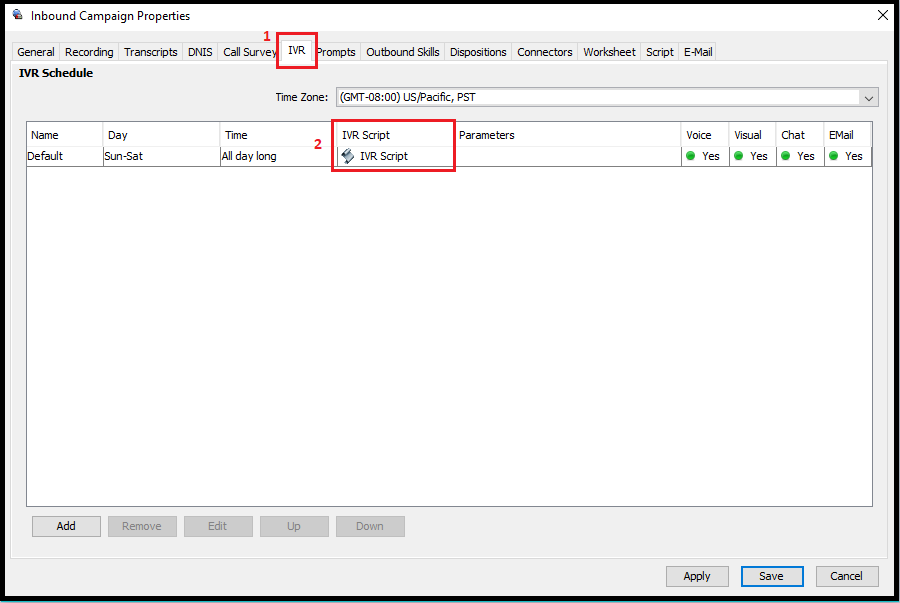The width and height of the screenshot is (900, 603).
Task: Click the Inbound Campaign Properties title icon
Action: 18,15
